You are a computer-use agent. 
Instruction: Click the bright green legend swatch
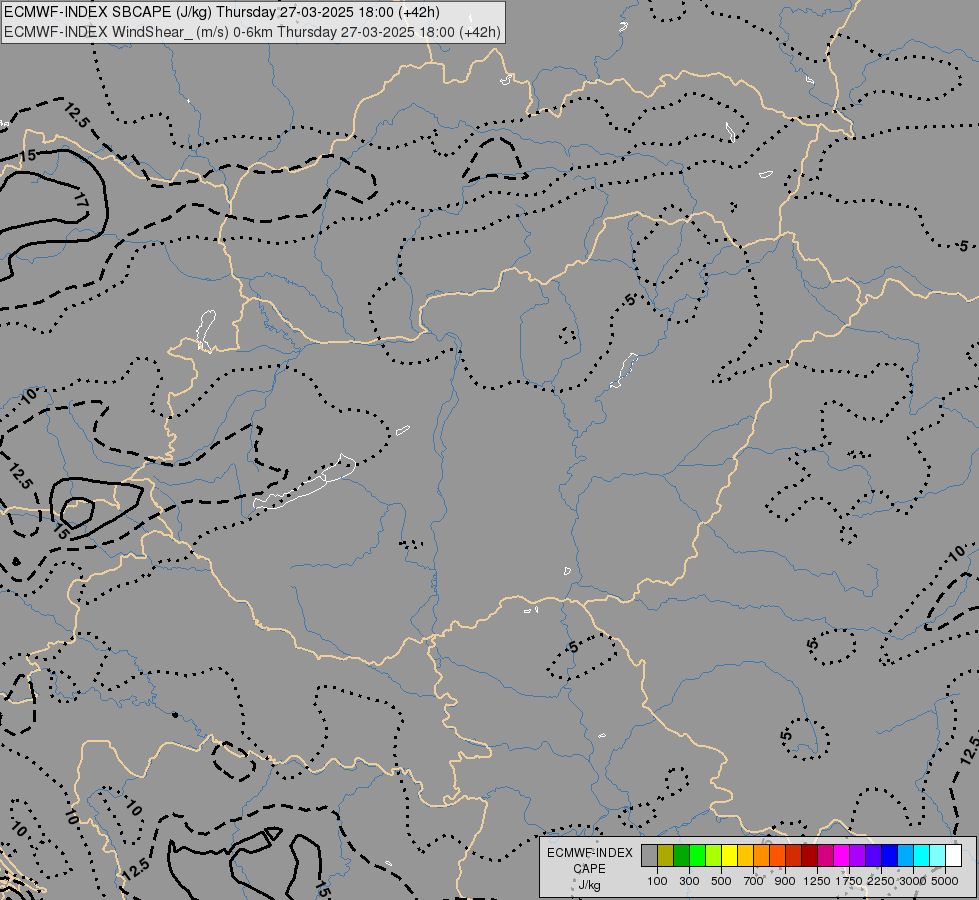(698, 856)
